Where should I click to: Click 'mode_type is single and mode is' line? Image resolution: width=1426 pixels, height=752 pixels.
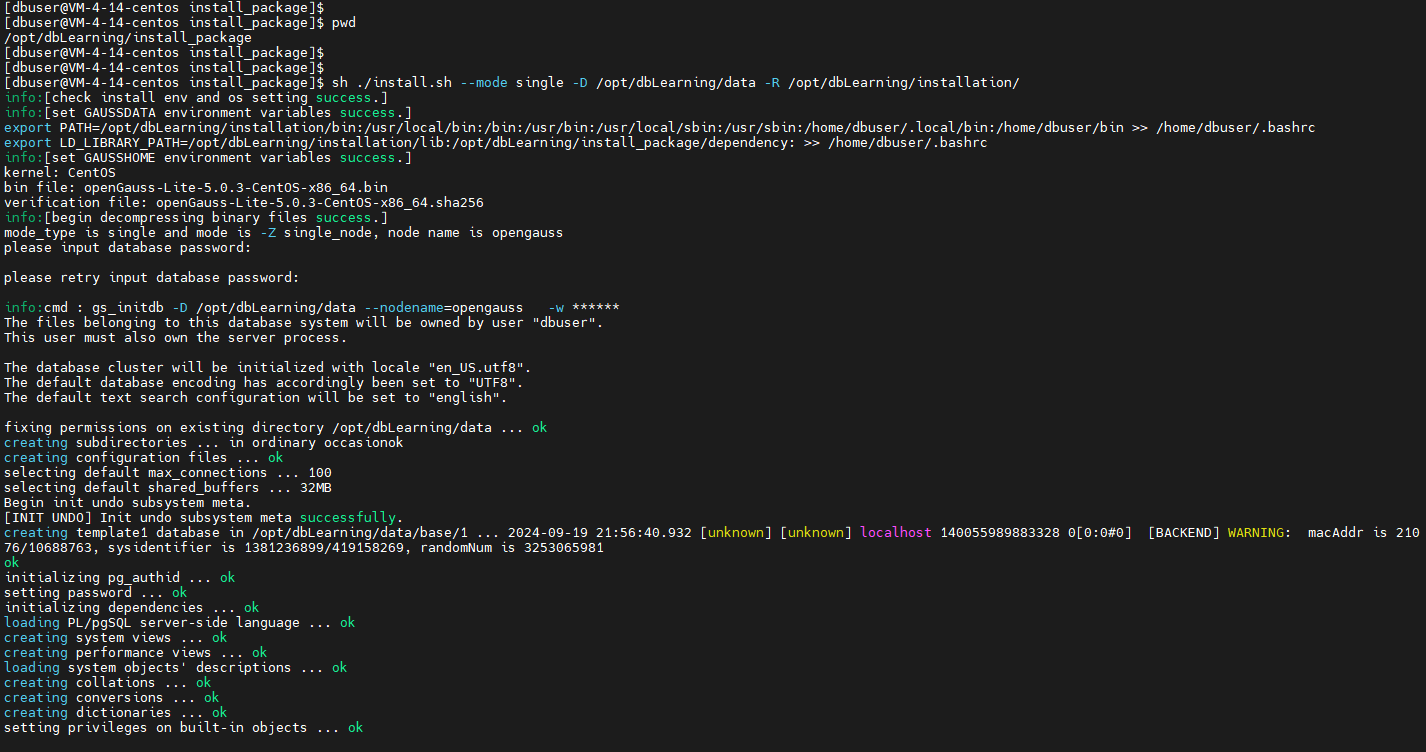[x=284, y=232]
